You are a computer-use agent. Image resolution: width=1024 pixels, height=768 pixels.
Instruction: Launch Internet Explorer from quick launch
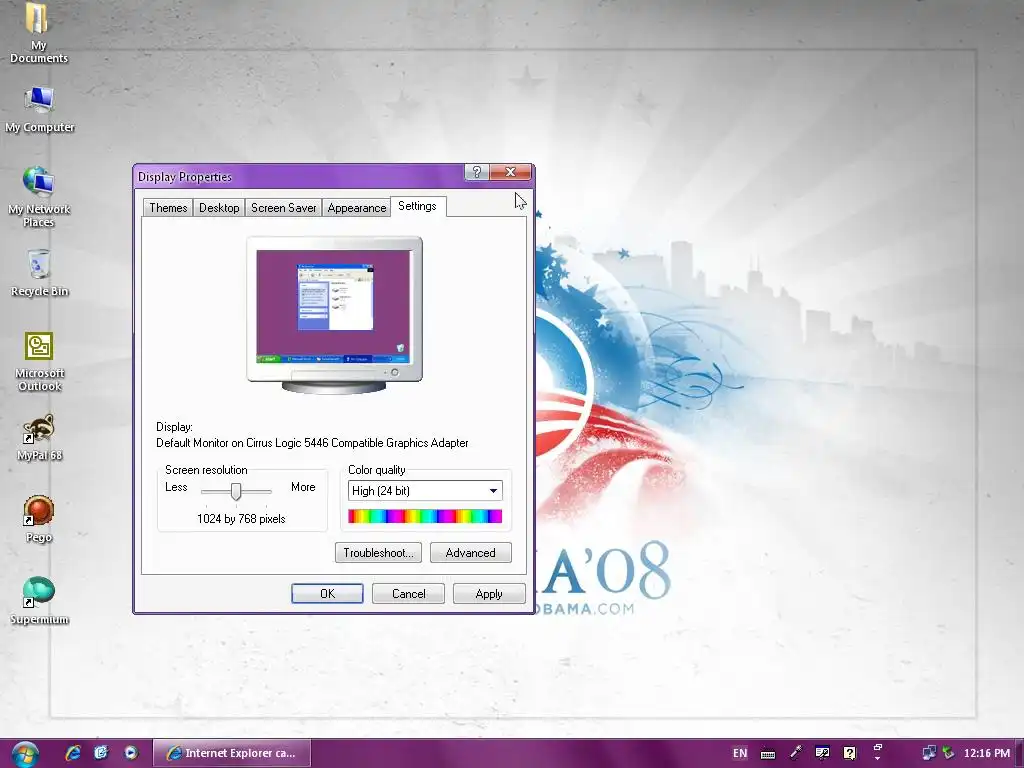tap(72, 753)
